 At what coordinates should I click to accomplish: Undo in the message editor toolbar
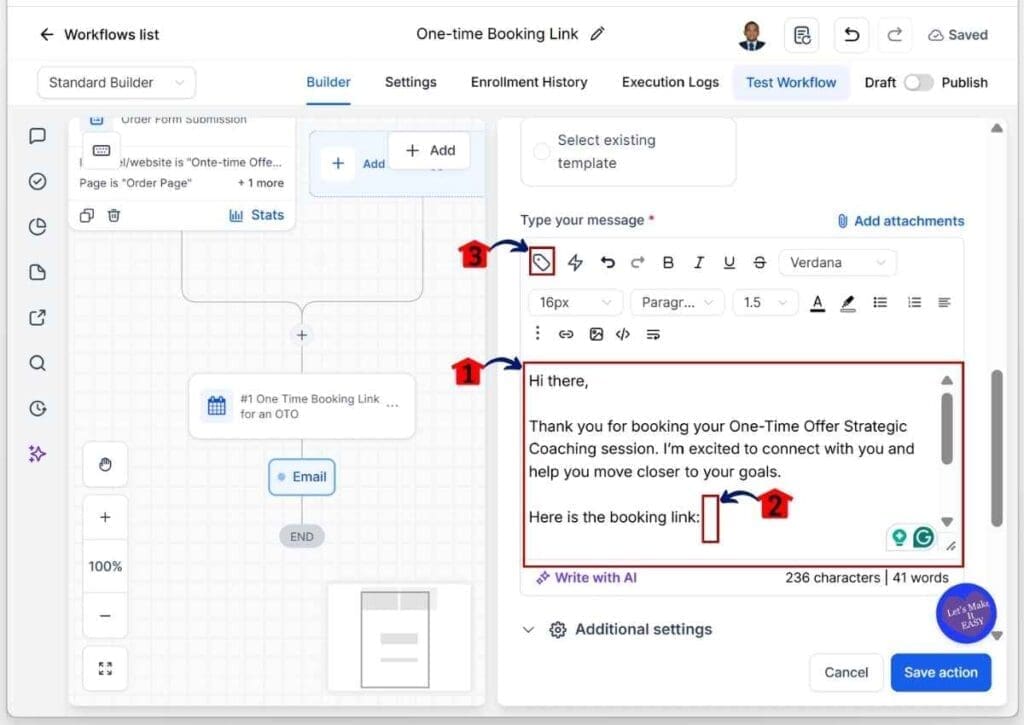click(x=607, y=263)
